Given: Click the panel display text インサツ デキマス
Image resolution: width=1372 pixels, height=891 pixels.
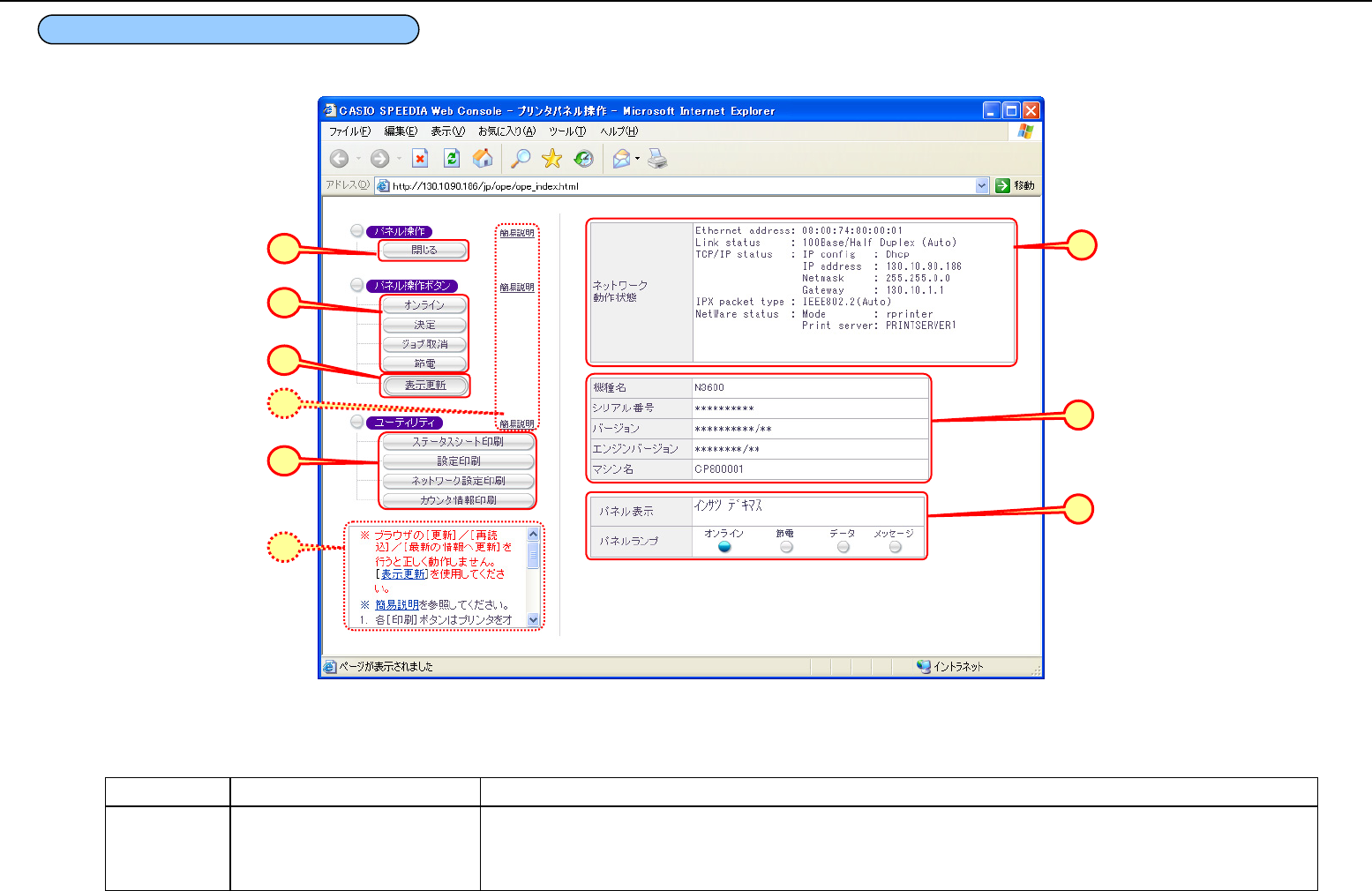Looking at the screenshot, I should pyautogui.click(x=728, y=505).
